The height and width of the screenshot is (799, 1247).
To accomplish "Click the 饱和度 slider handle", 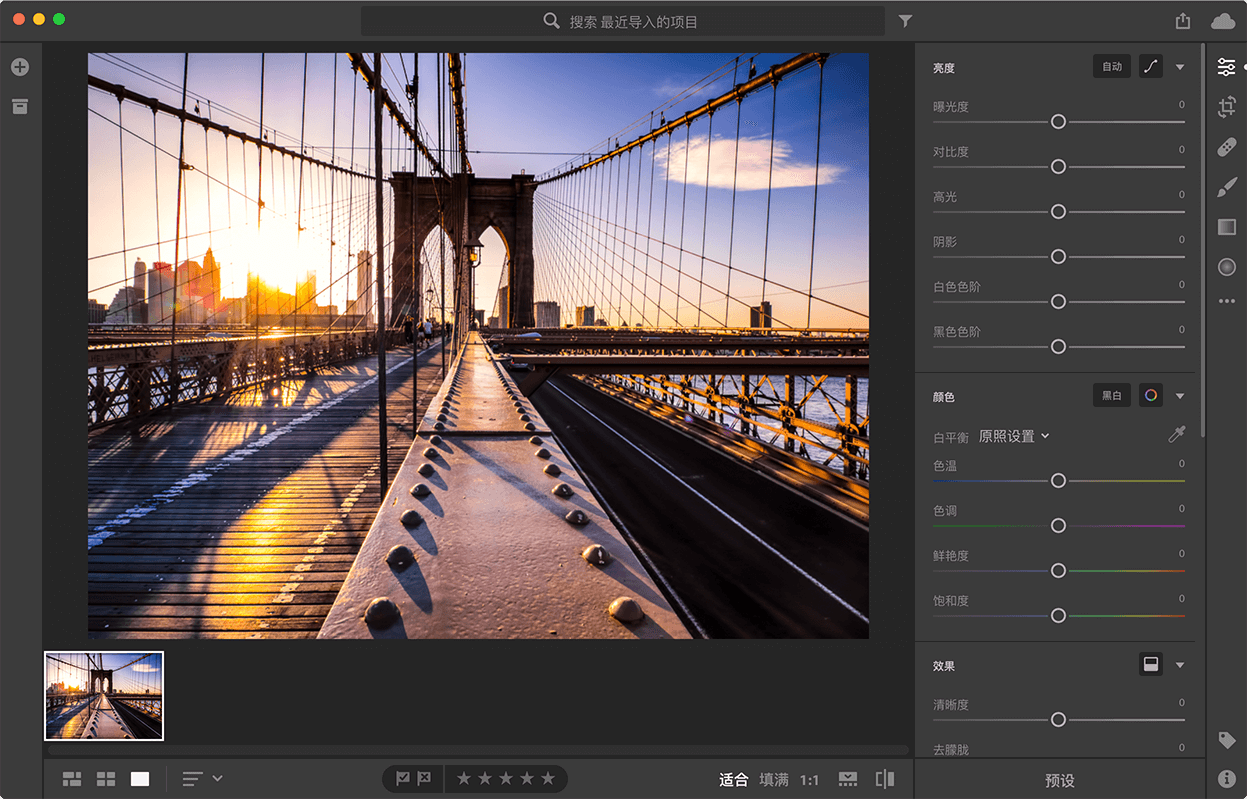I will (1058, 615).
